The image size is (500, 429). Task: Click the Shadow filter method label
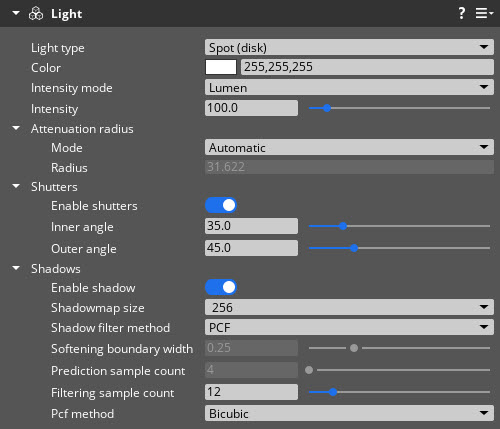tap(110, 328)
